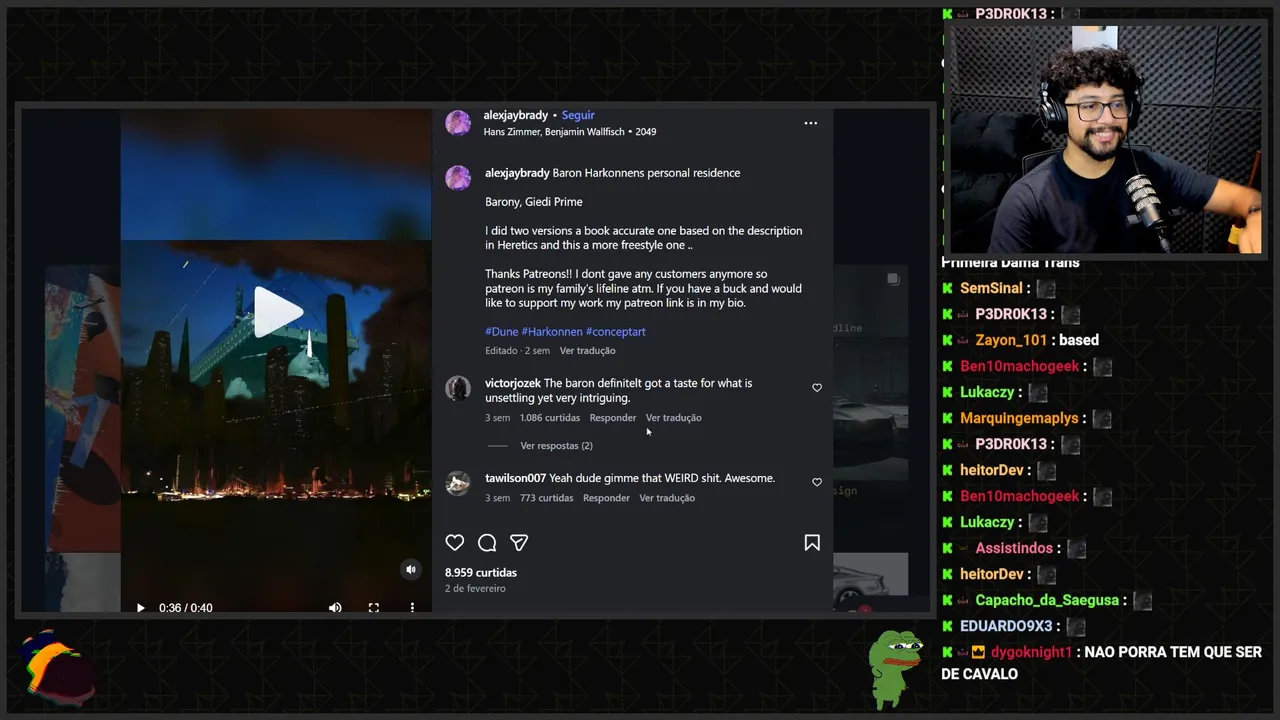
Task: Share the post via the paper-plane icon
Action: (x=519, y=542)
